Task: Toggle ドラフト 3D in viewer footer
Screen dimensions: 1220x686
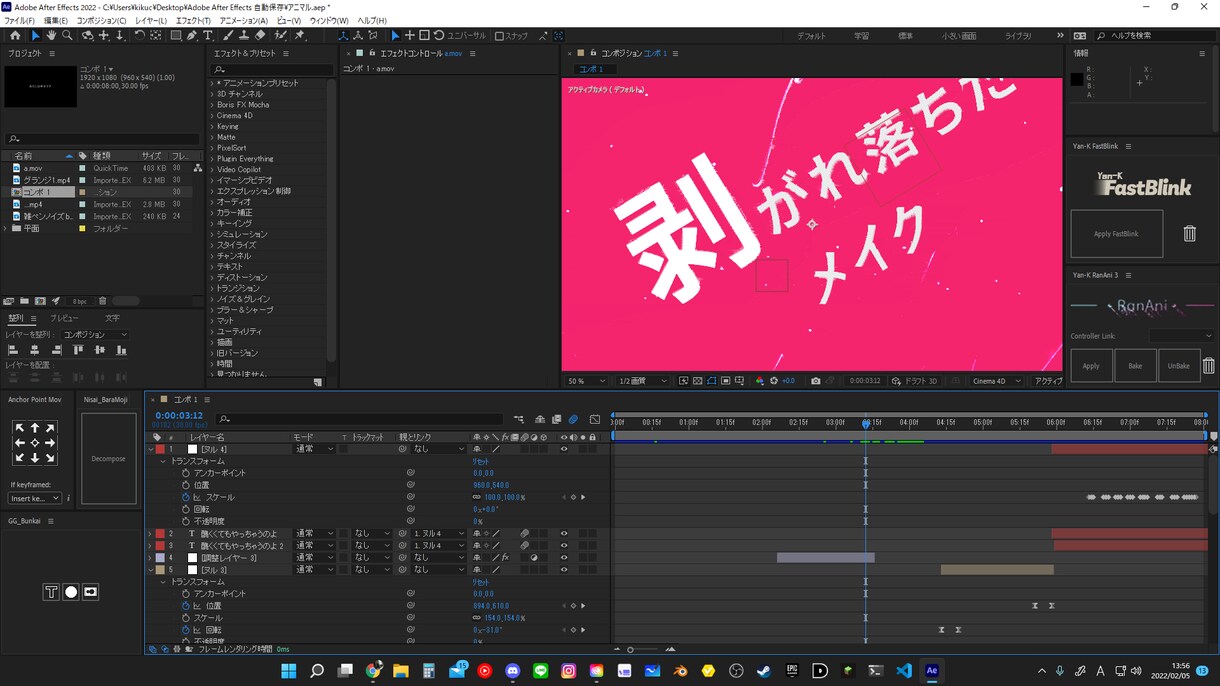Action: click(x=916, y=381)
